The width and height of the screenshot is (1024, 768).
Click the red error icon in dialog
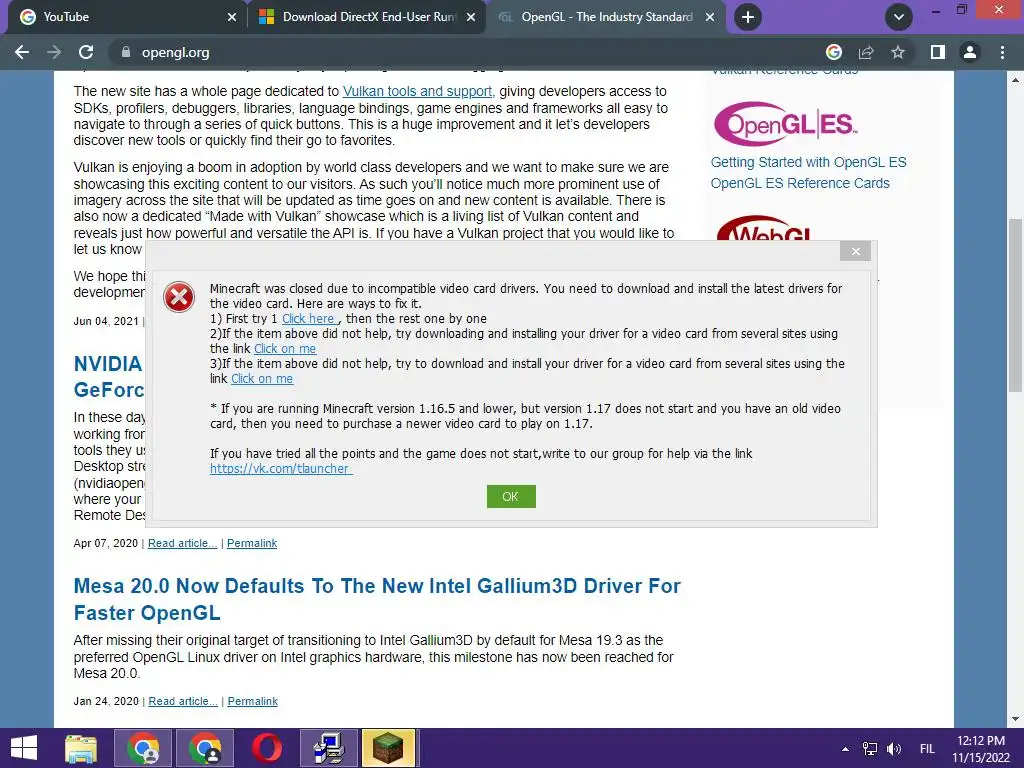tap(179, 298)
